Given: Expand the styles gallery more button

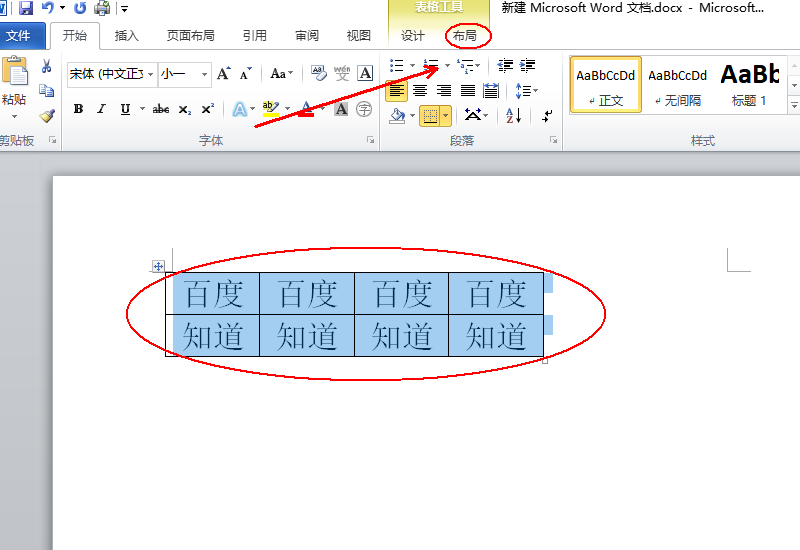Looking at the screenshot, I should coord(794,105).
